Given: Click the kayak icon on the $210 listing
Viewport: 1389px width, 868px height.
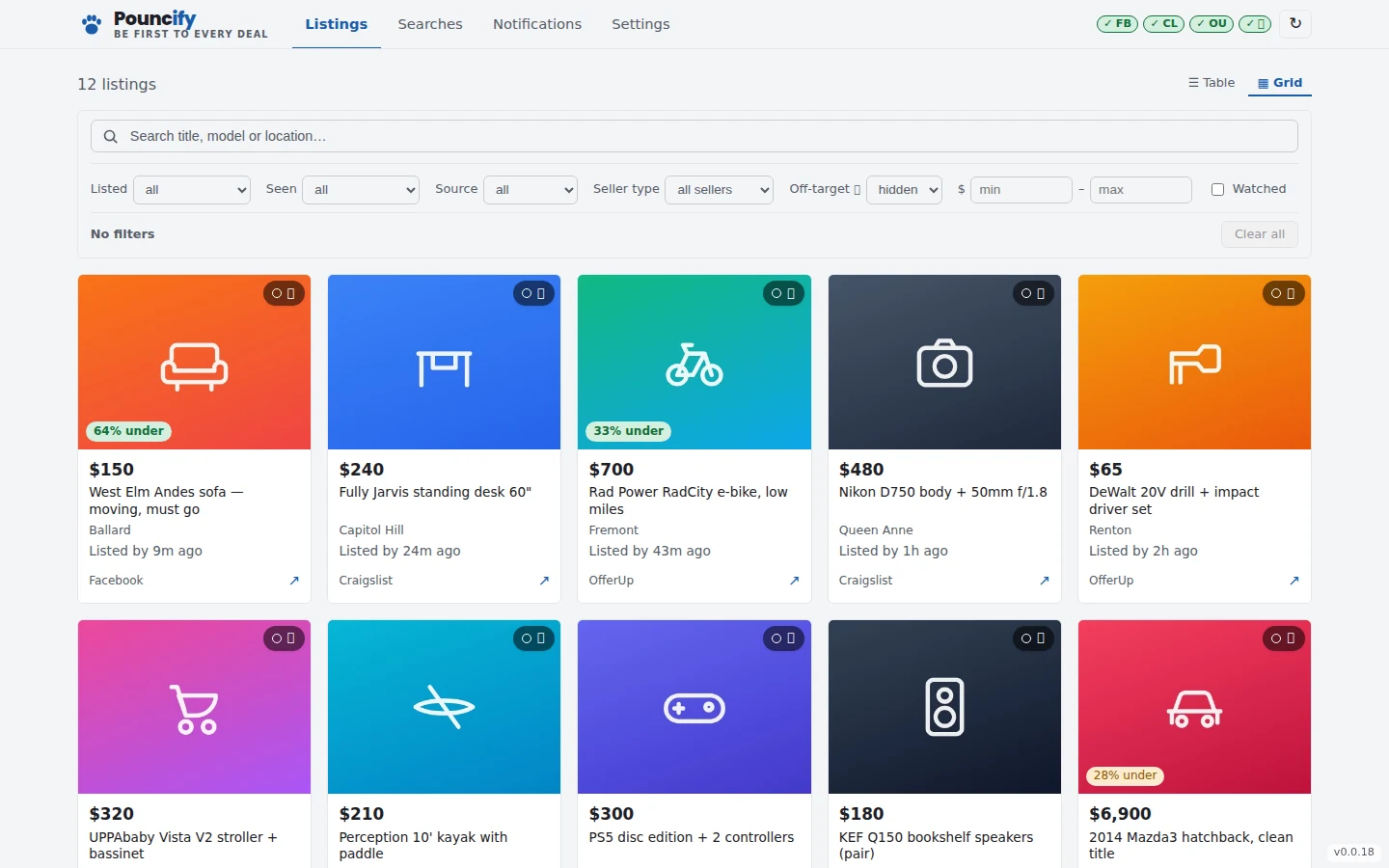Looking at the screenshot, I should (444, 707).
